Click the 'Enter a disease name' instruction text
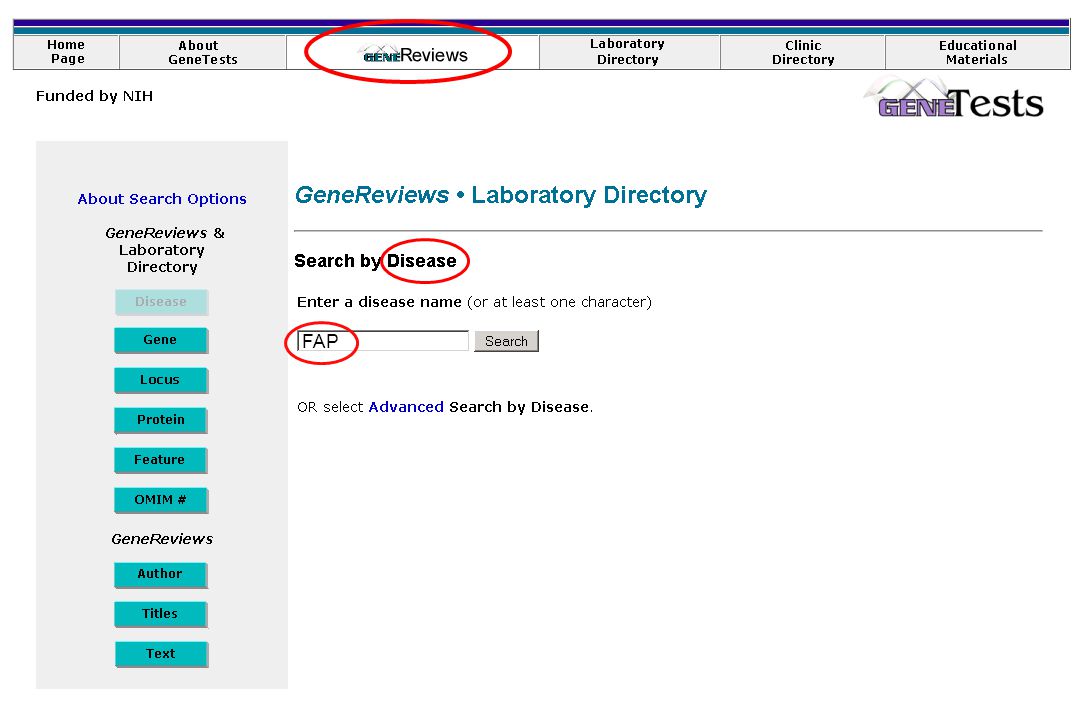This screenshot has width=1080, height=720. pos(474,302)
